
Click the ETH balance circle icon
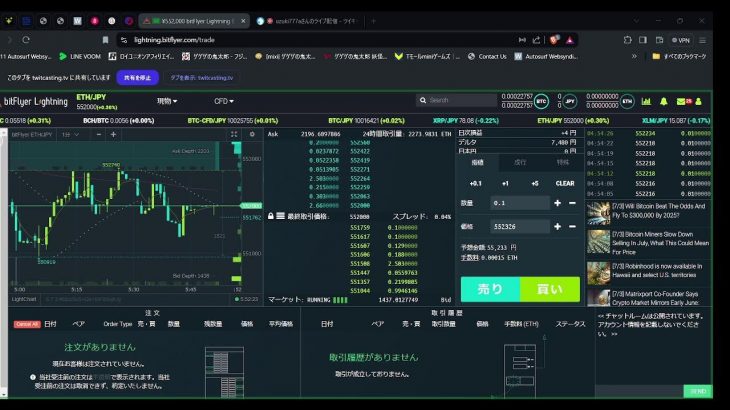click(x=627, y=101)
